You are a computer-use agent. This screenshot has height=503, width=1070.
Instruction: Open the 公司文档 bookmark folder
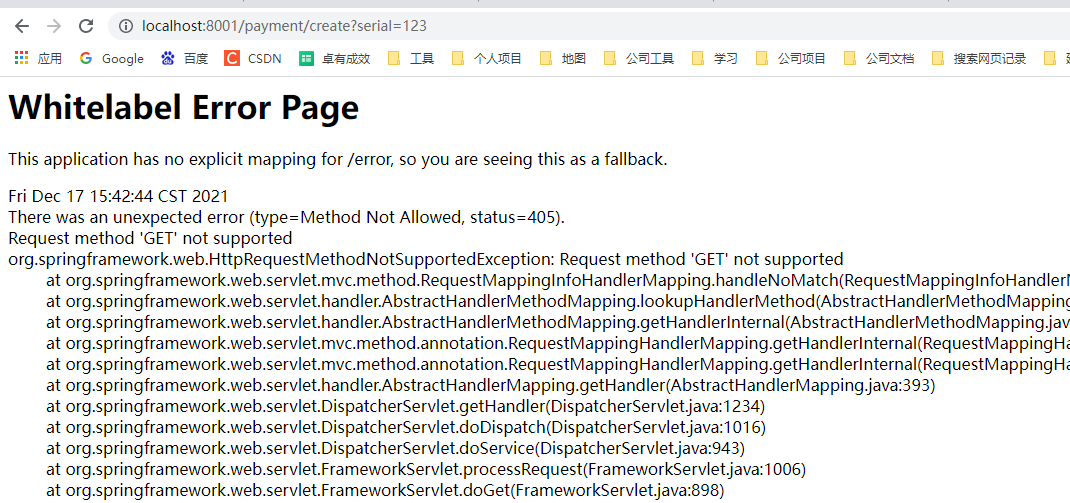(x=879, y=59)
